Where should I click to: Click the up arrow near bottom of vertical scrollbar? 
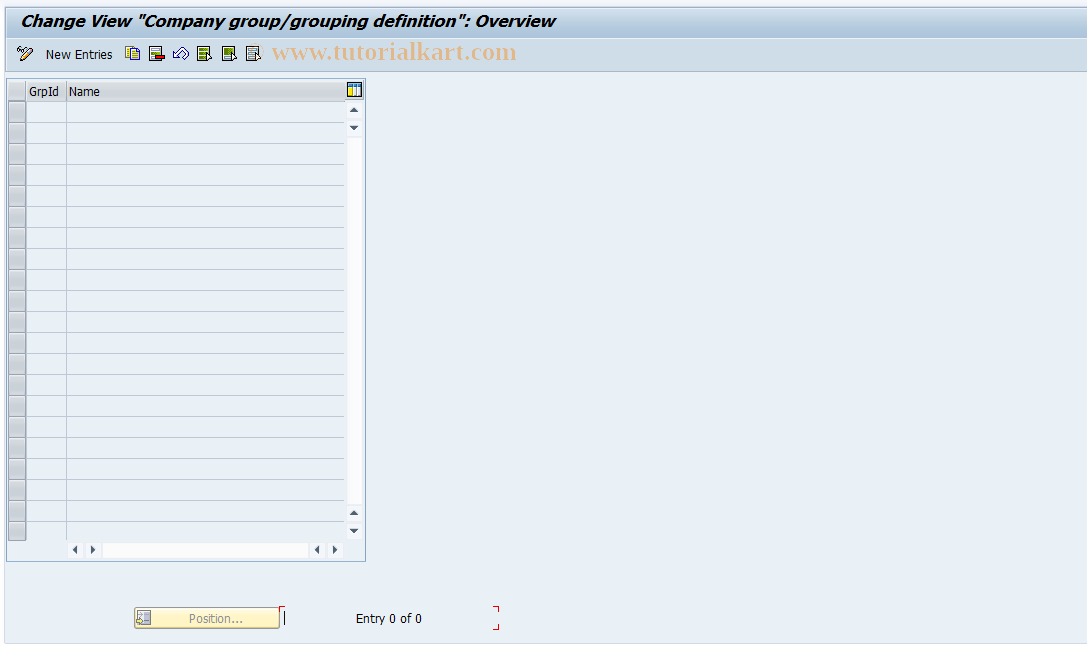354,514
